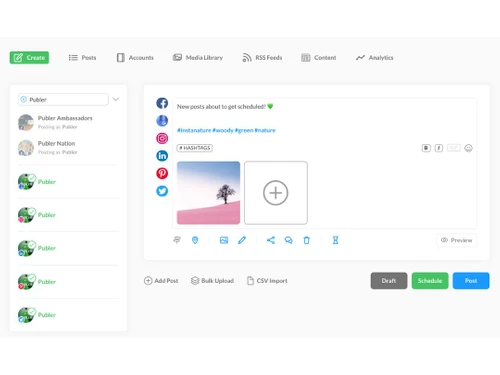Click the pencil edit icon
This screenshot has width=500, height=375.
click(242, 240)
